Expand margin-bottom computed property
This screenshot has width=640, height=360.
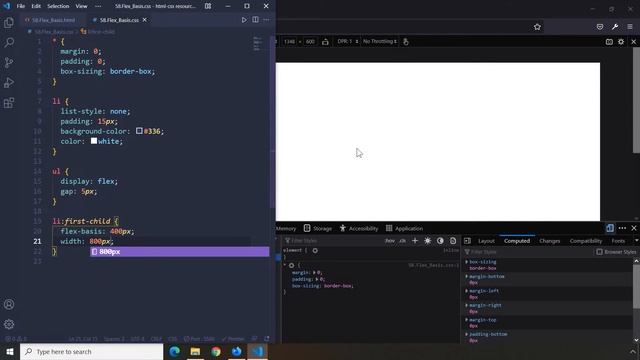(x=467, y=276)
